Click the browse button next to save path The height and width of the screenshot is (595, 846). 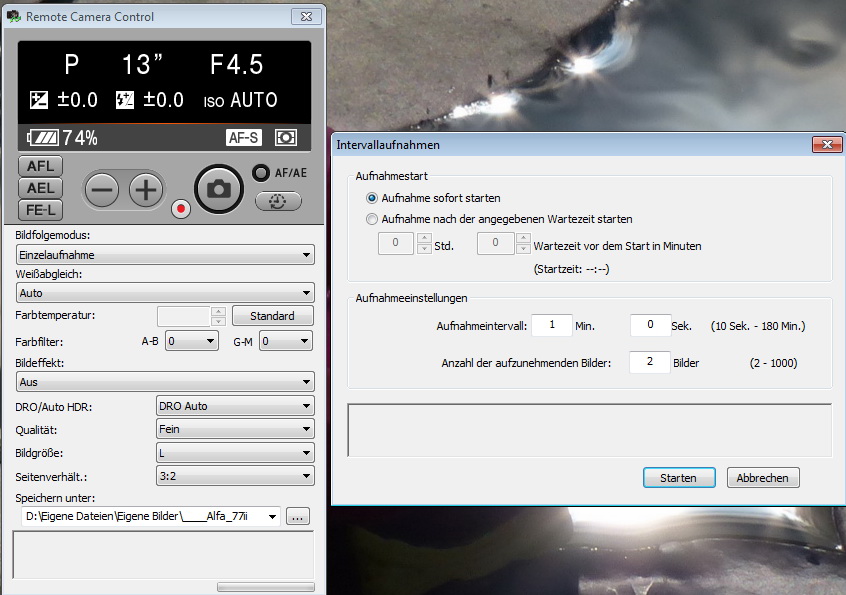298,517
